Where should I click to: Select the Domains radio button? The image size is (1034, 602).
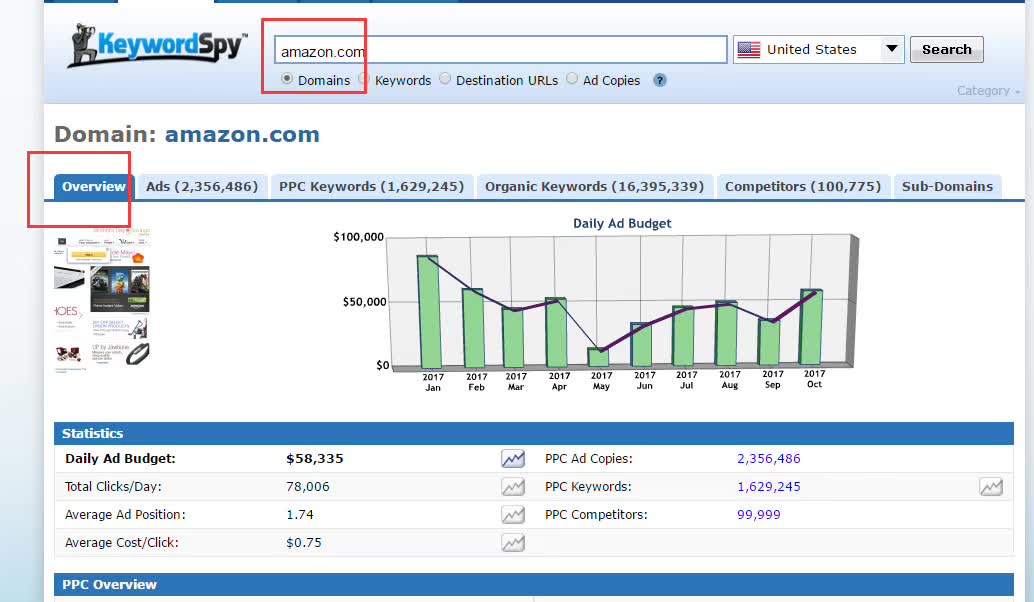coord(287,78)
